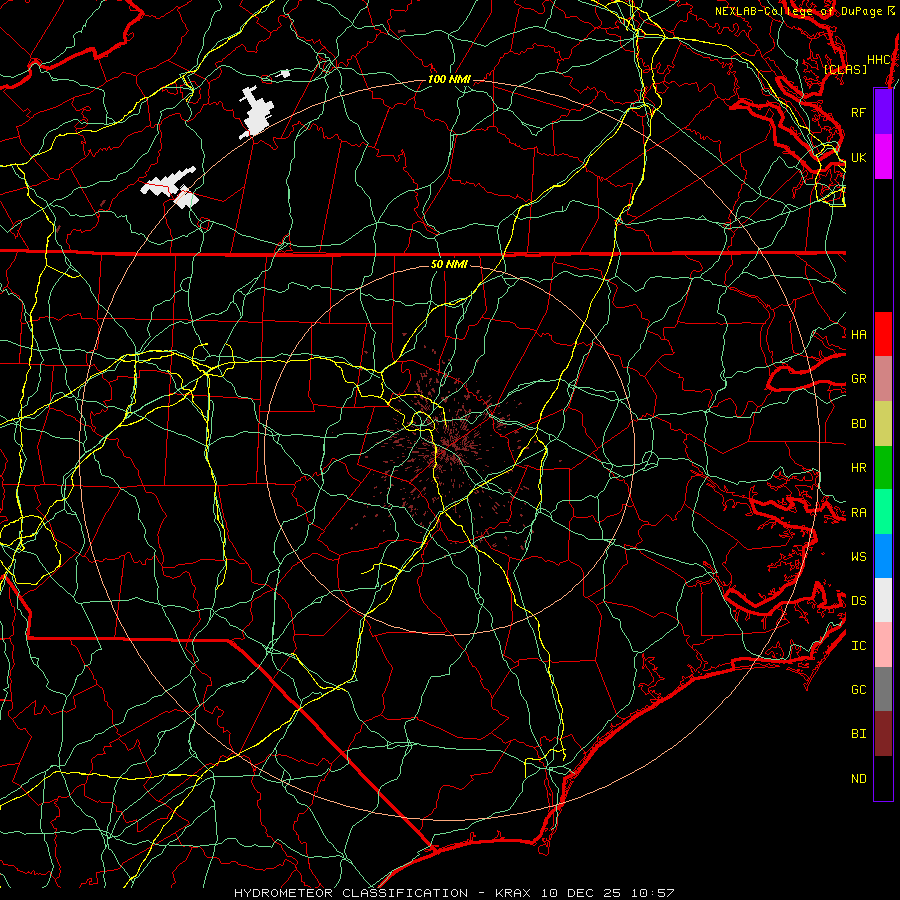Viewport: 900px width, 900px height.
Task: Click the GC legend label
Action: point(858,690)
